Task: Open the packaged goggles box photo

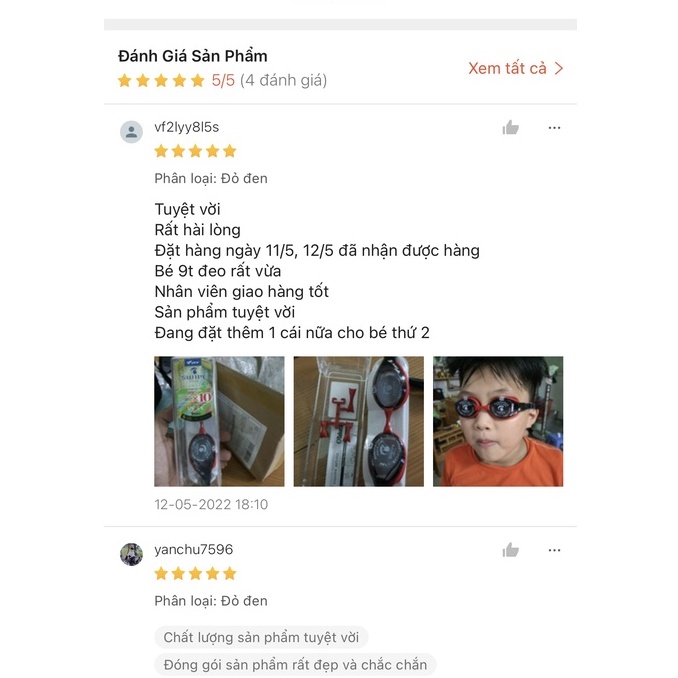Action: point(219,421)
